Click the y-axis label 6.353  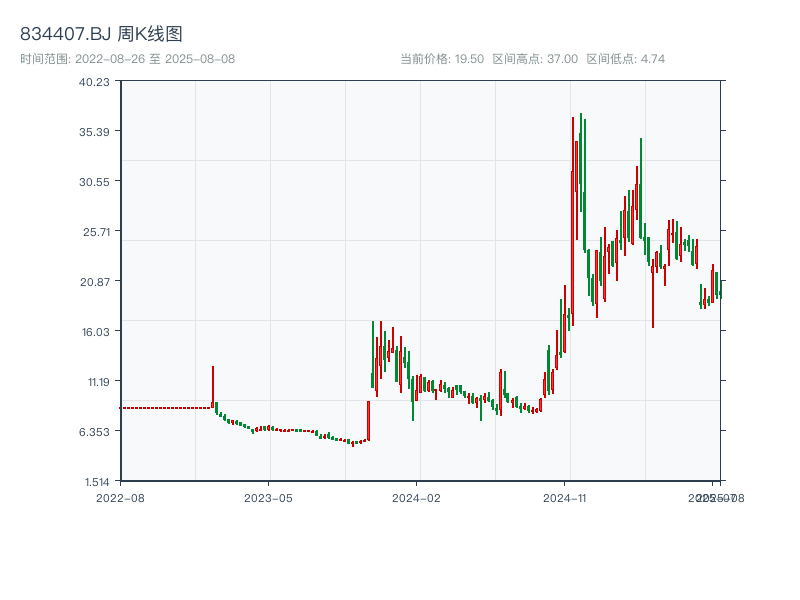(x=94, y=432)
